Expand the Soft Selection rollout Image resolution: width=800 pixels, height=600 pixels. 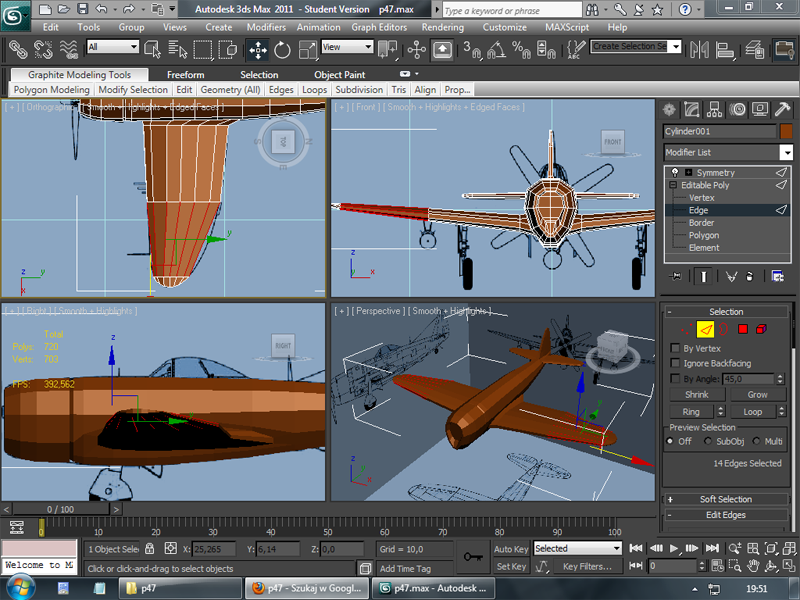tap(726, 499)
